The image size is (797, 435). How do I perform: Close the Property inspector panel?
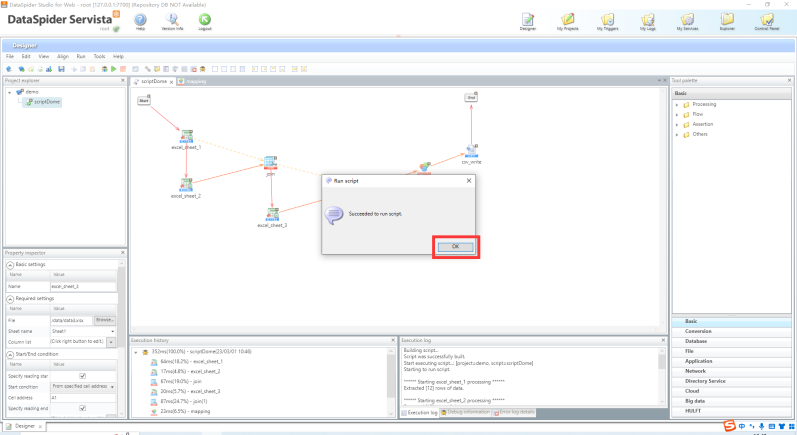coord(122,253)
